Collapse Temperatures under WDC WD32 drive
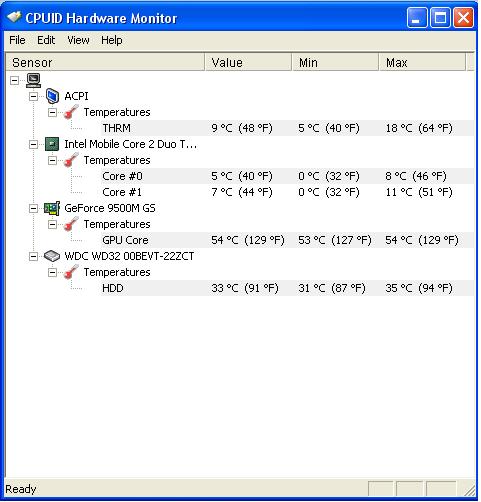 [x=52, y=272]
